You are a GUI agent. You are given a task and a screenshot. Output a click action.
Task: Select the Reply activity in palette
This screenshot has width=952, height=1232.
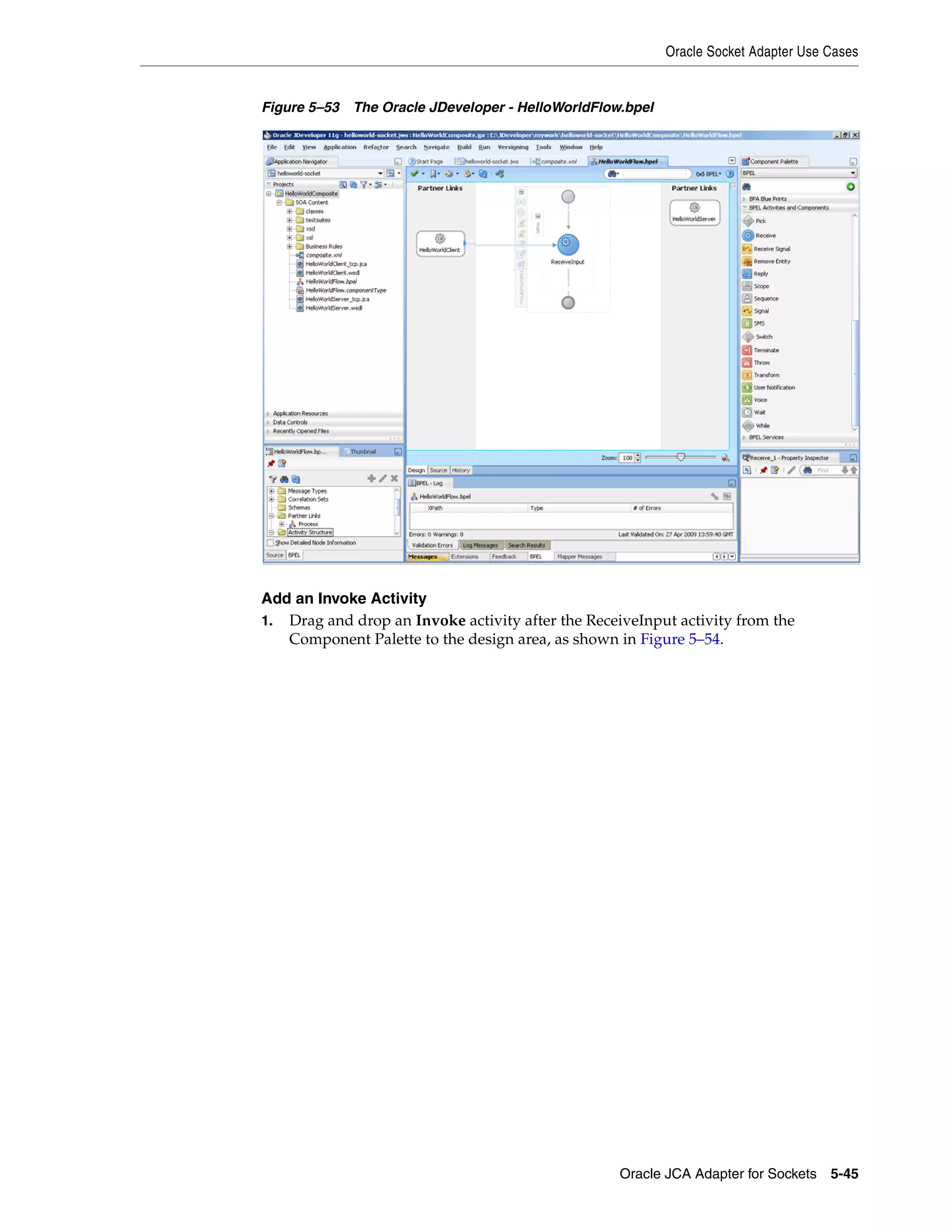[747, 273]
